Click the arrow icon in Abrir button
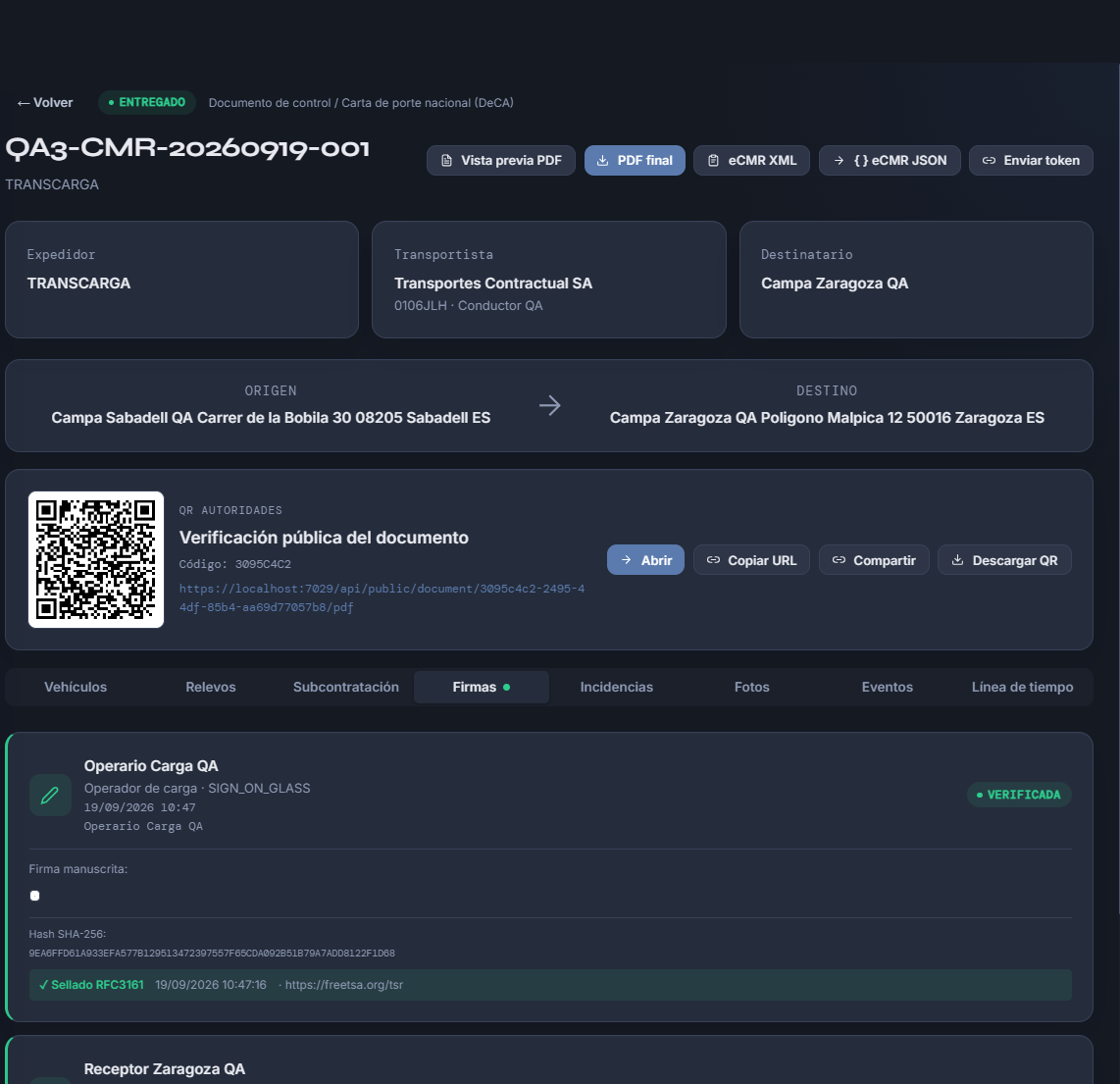The height and width of the screenshot is (1084, 1120). [626, 560]
